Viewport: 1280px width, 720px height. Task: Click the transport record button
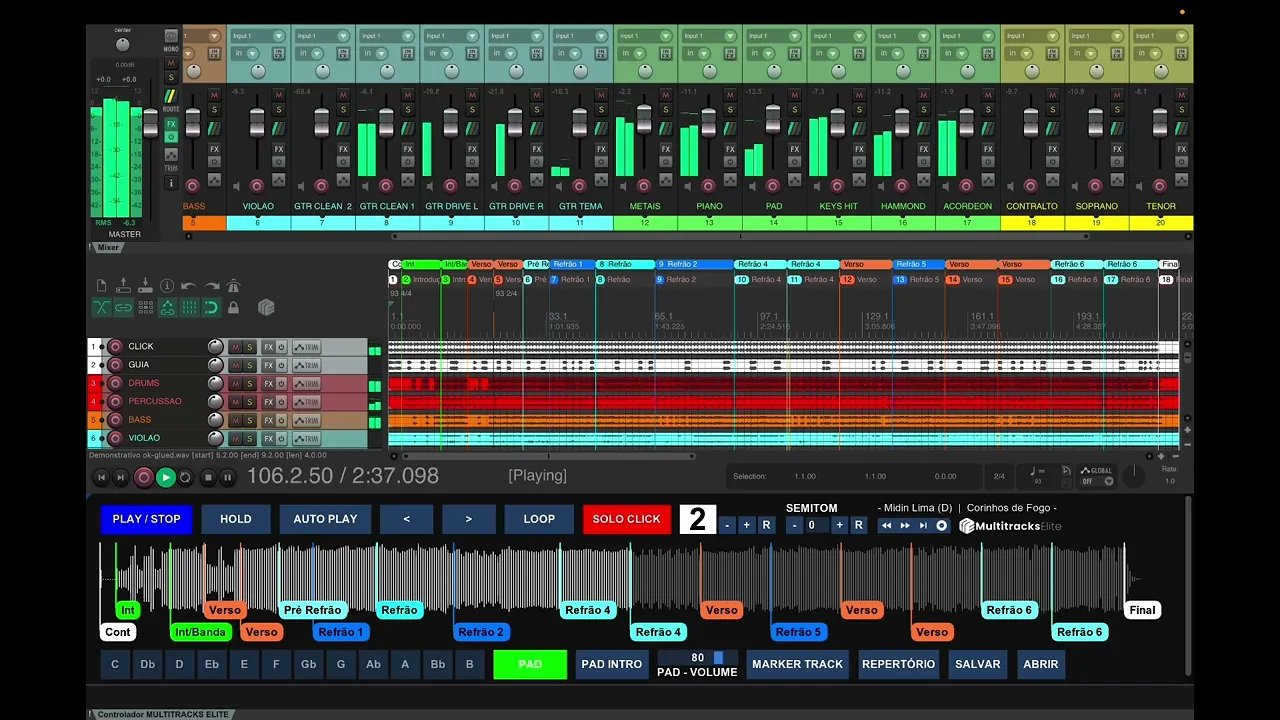pos(143,478)
